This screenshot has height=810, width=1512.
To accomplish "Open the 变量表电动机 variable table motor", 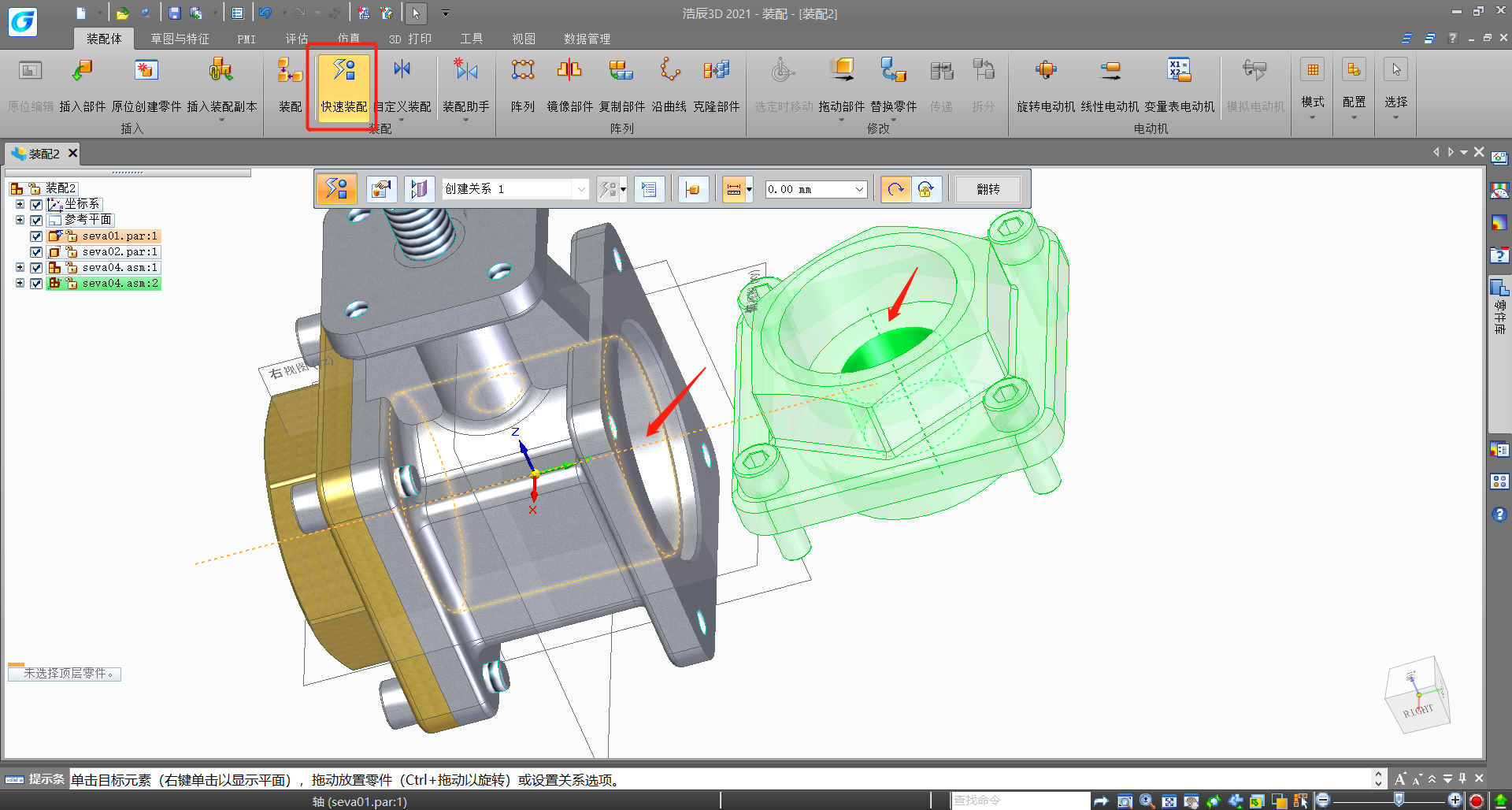I will [x=1179, y=84].
